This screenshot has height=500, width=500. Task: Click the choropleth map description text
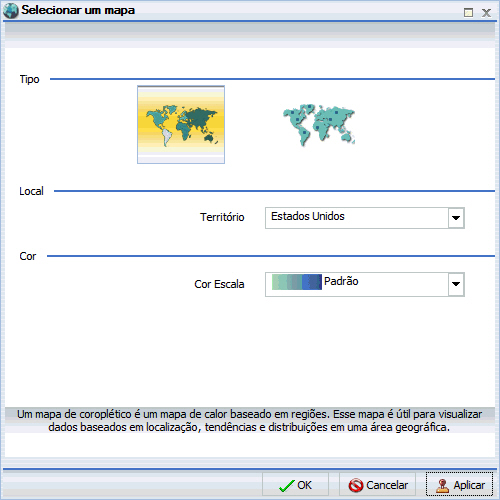tap(249, 421)
